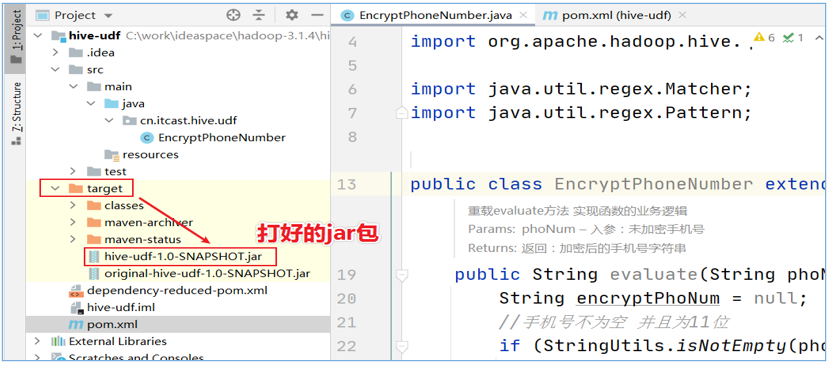This screenshot has height=367, width=833.
Task: Open Project panel settings gear
Action: coord(292,15)
